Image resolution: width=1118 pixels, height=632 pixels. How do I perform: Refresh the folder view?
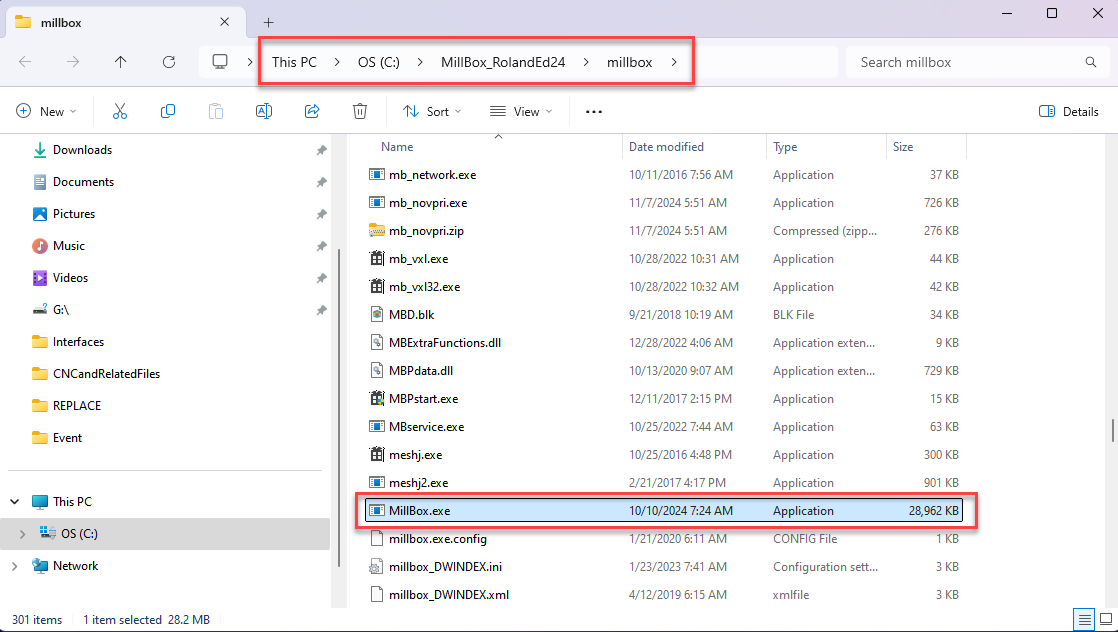pyautogui.click(x=169, y=62)
